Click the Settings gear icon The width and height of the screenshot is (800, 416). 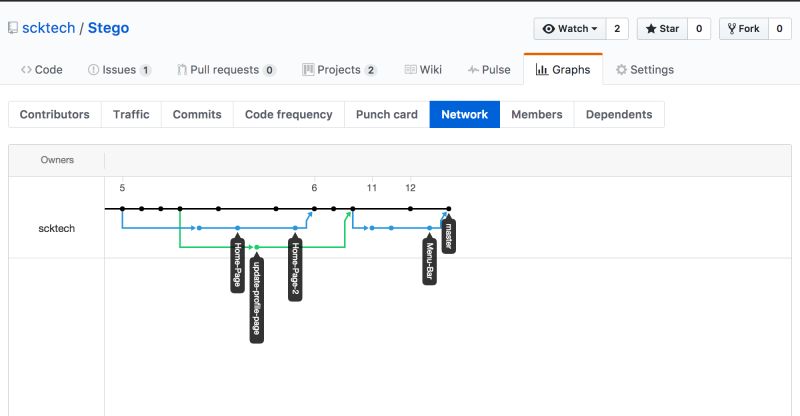tap(621, 70)
